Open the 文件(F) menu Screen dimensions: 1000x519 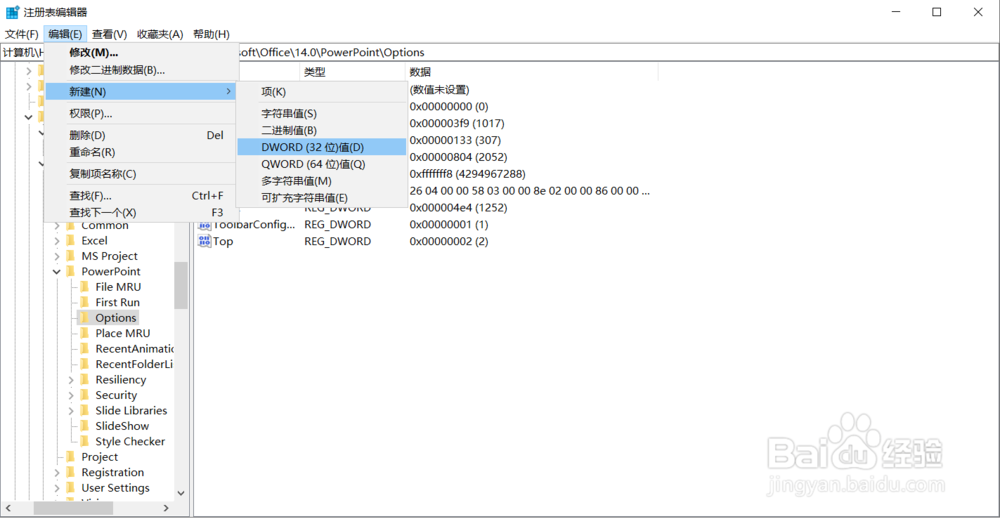[22, 34]
